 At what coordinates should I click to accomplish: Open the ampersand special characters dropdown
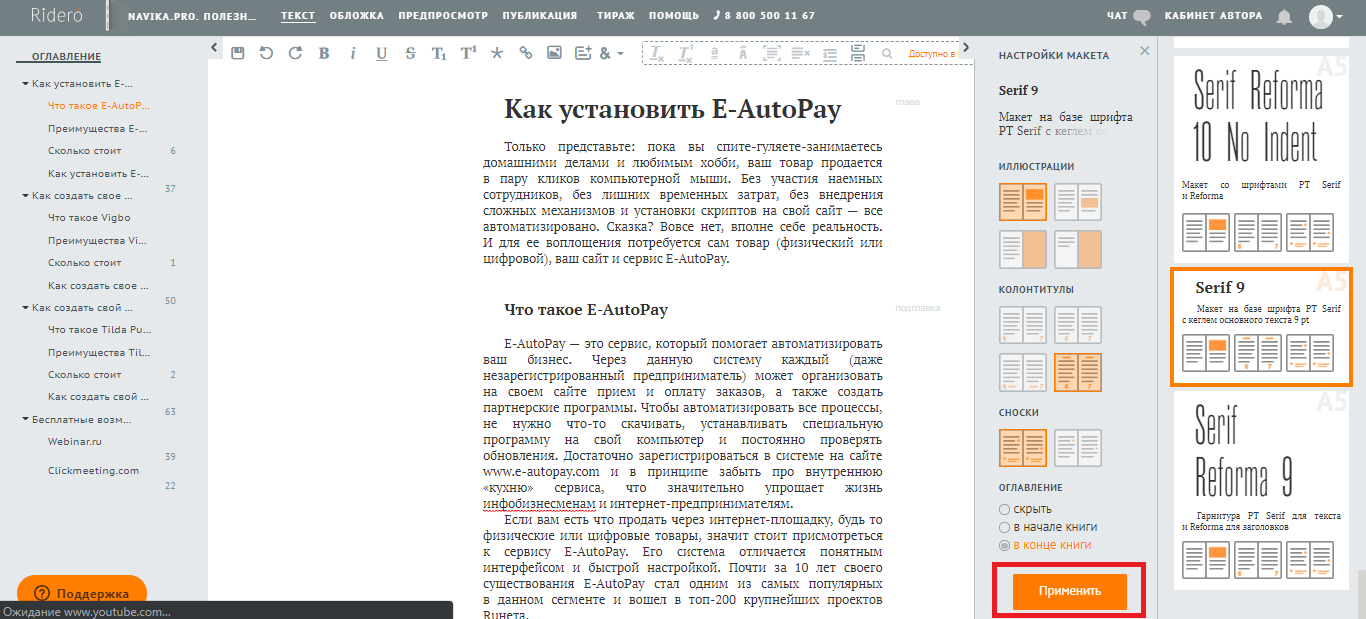[610, 53]
